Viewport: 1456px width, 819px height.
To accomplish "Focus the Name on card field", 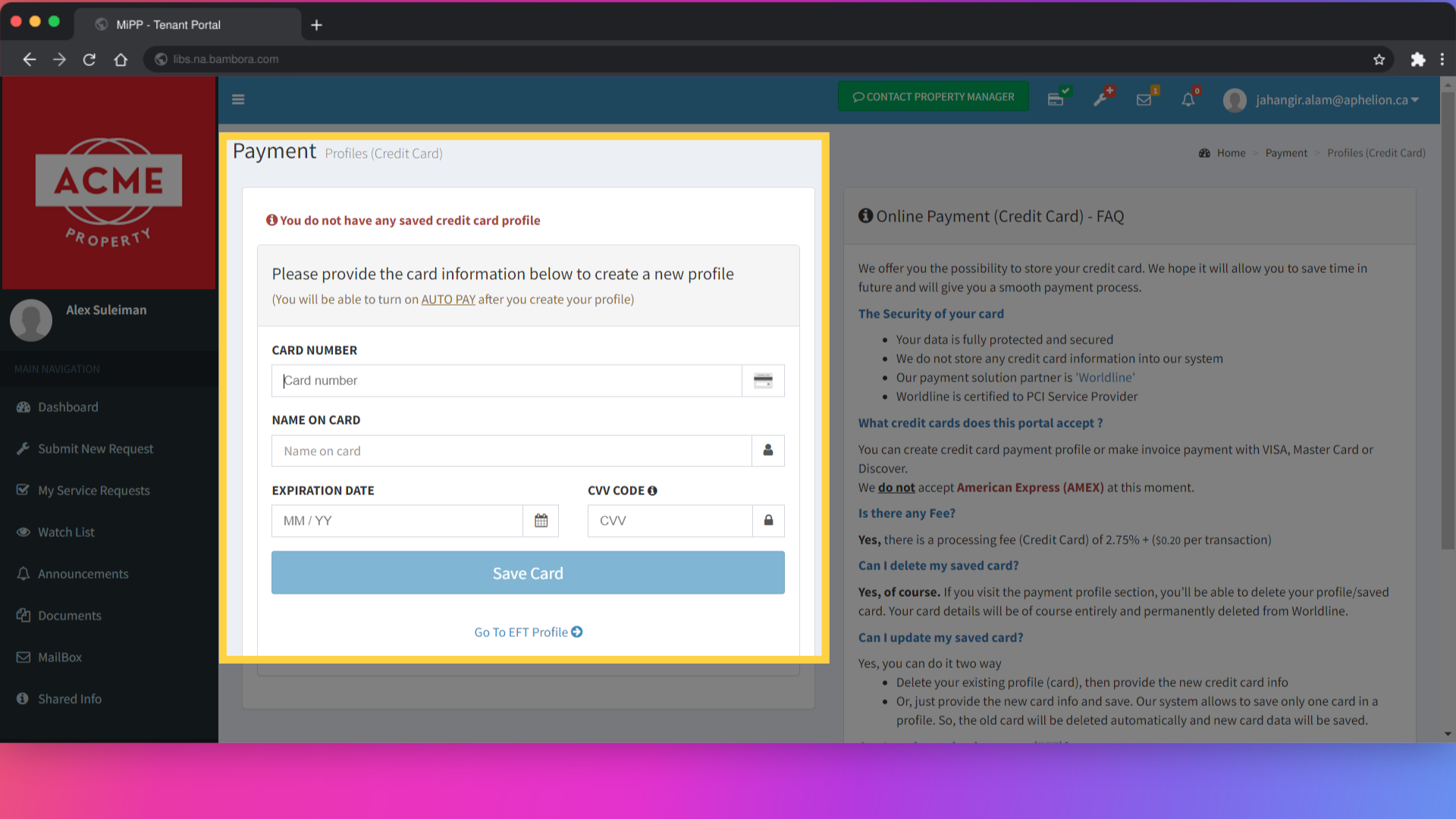I will [x=512, y=450].
